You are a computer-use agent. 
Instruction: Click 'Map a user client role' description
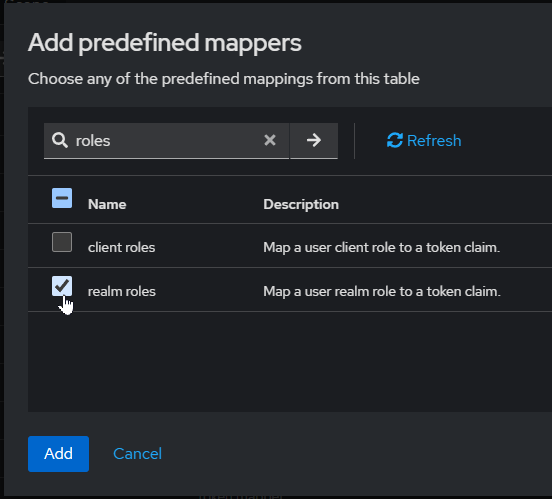pos(382,247)
